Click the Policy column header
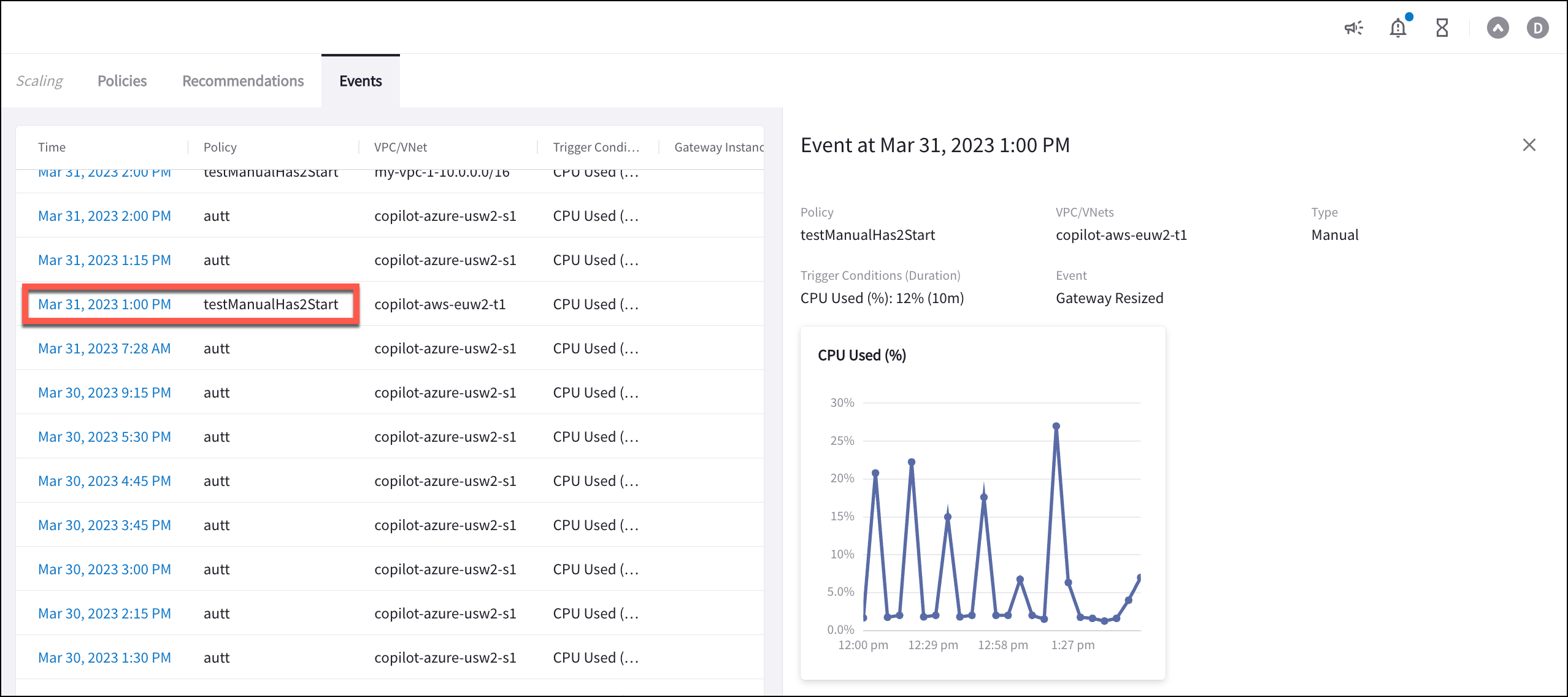 (x=220, y=147)
